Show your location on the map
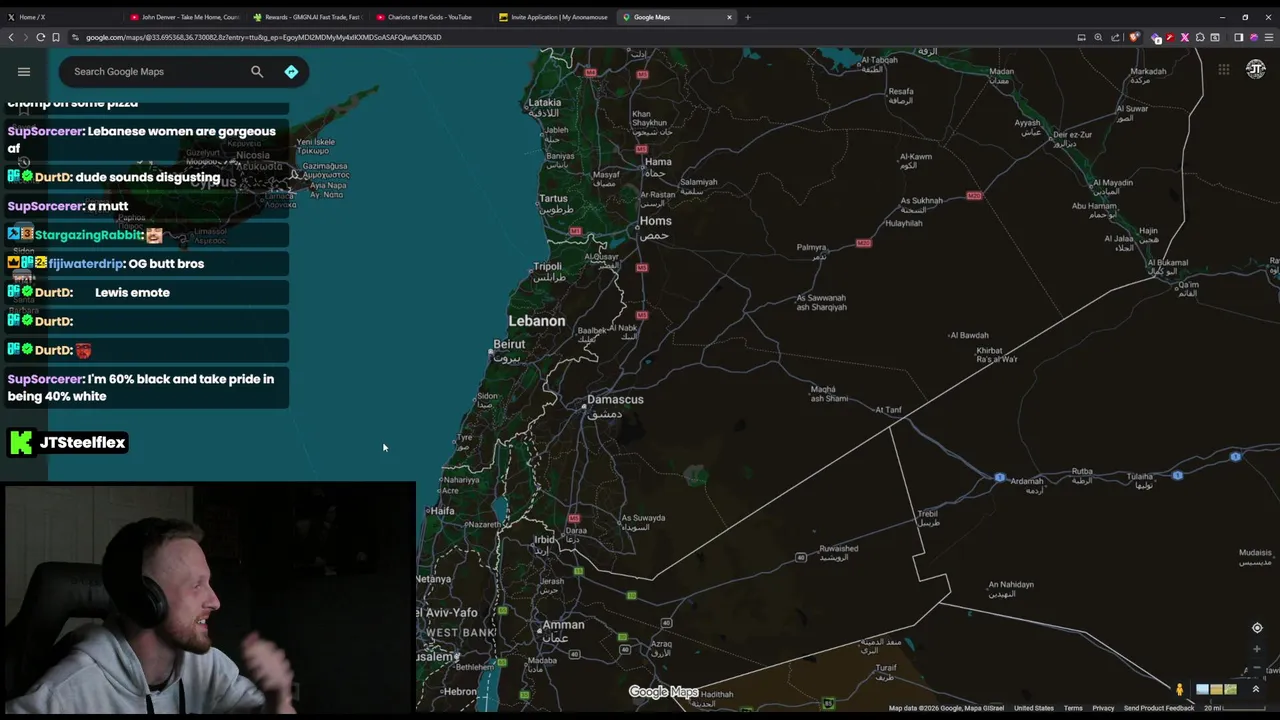The width and height of the screenshot is (1280, 720). point(1257,628)
